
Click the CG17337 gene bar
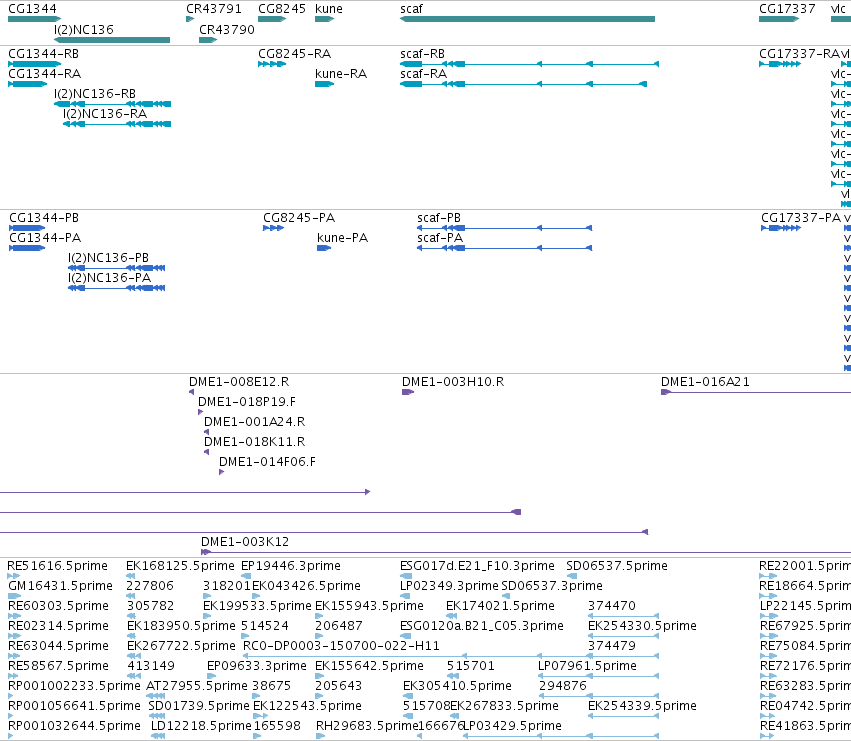coord(779,19)
